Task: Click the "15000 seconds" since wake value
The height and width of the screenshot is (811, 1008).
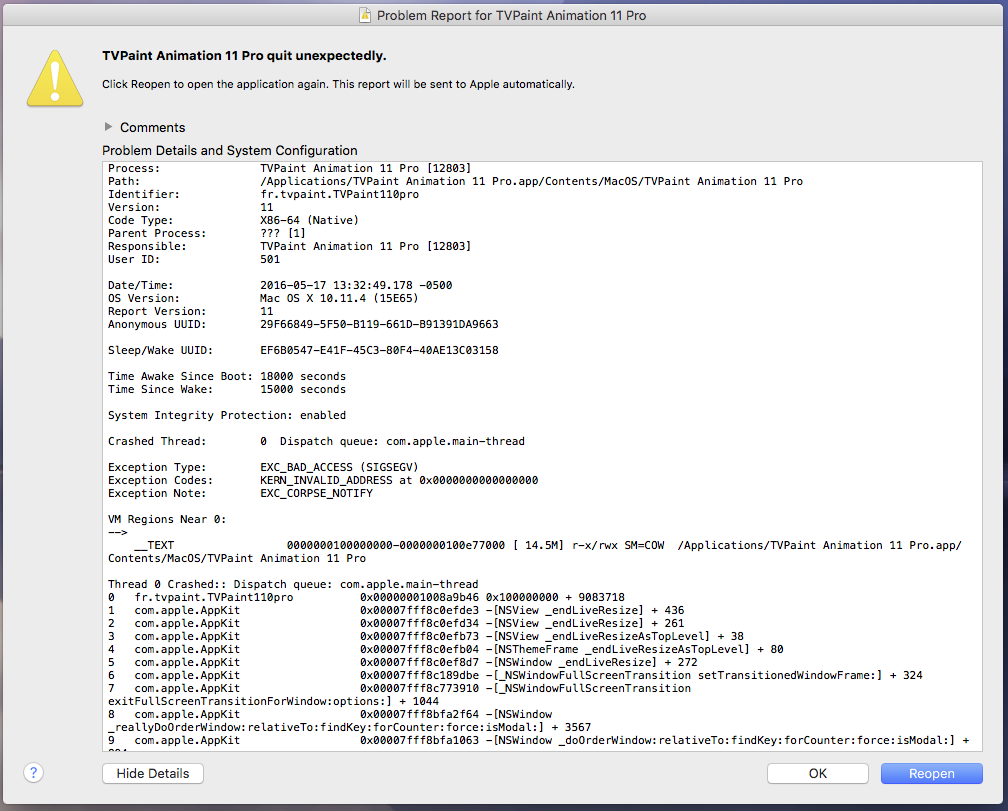Action: 303,389
